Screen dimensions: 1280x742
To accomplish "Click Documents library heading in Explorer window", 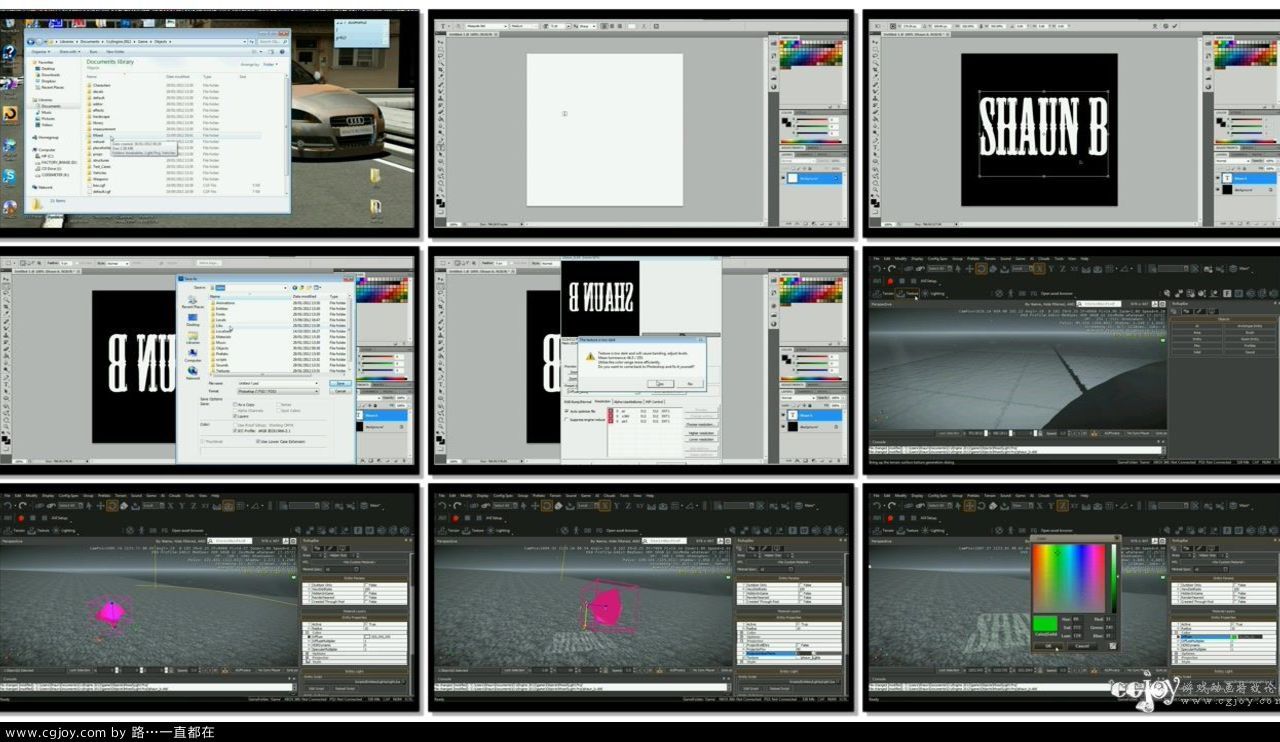I will (110, 62).
